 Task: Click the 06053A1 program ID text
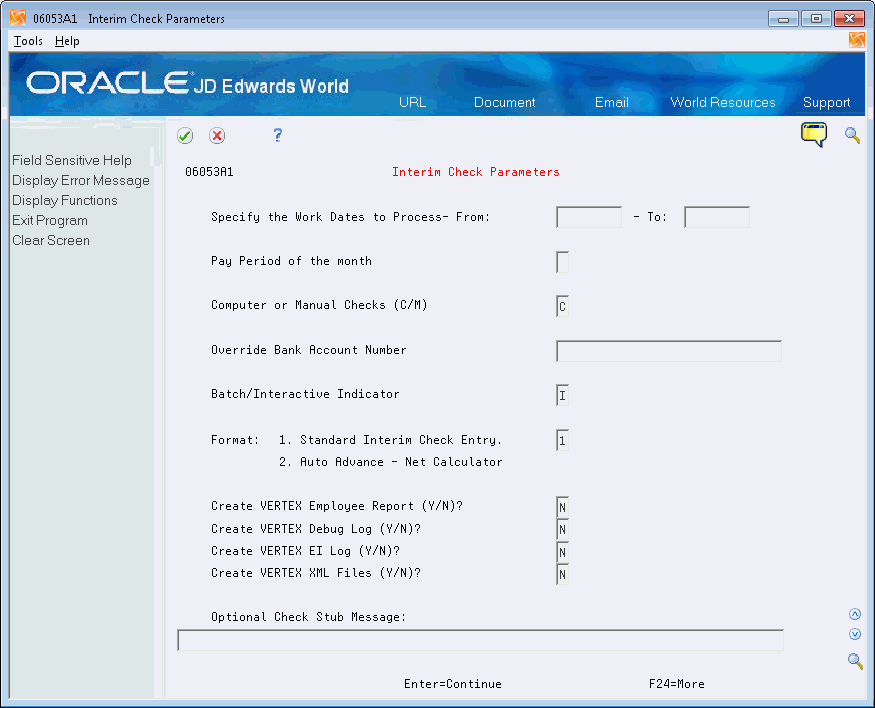pos(209,172)
